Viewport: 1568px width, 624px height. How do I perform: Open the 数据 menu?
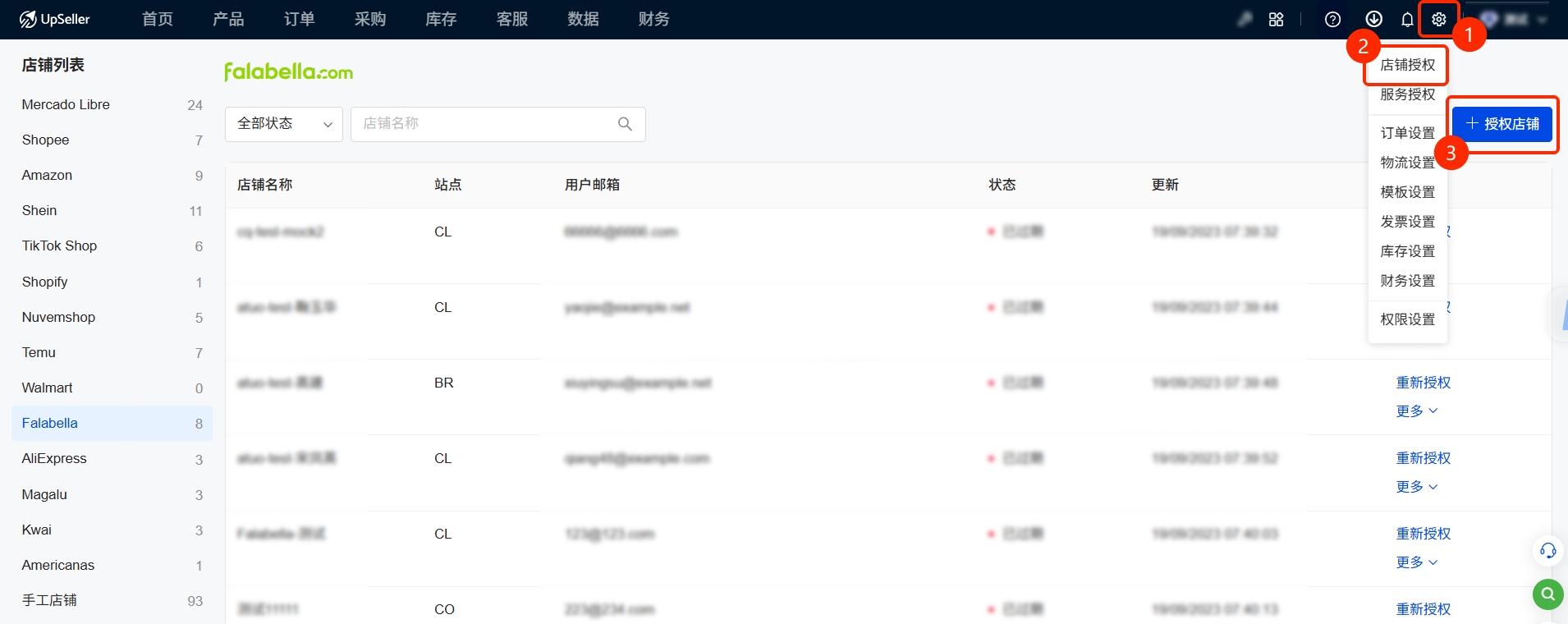tap(583, 19)
